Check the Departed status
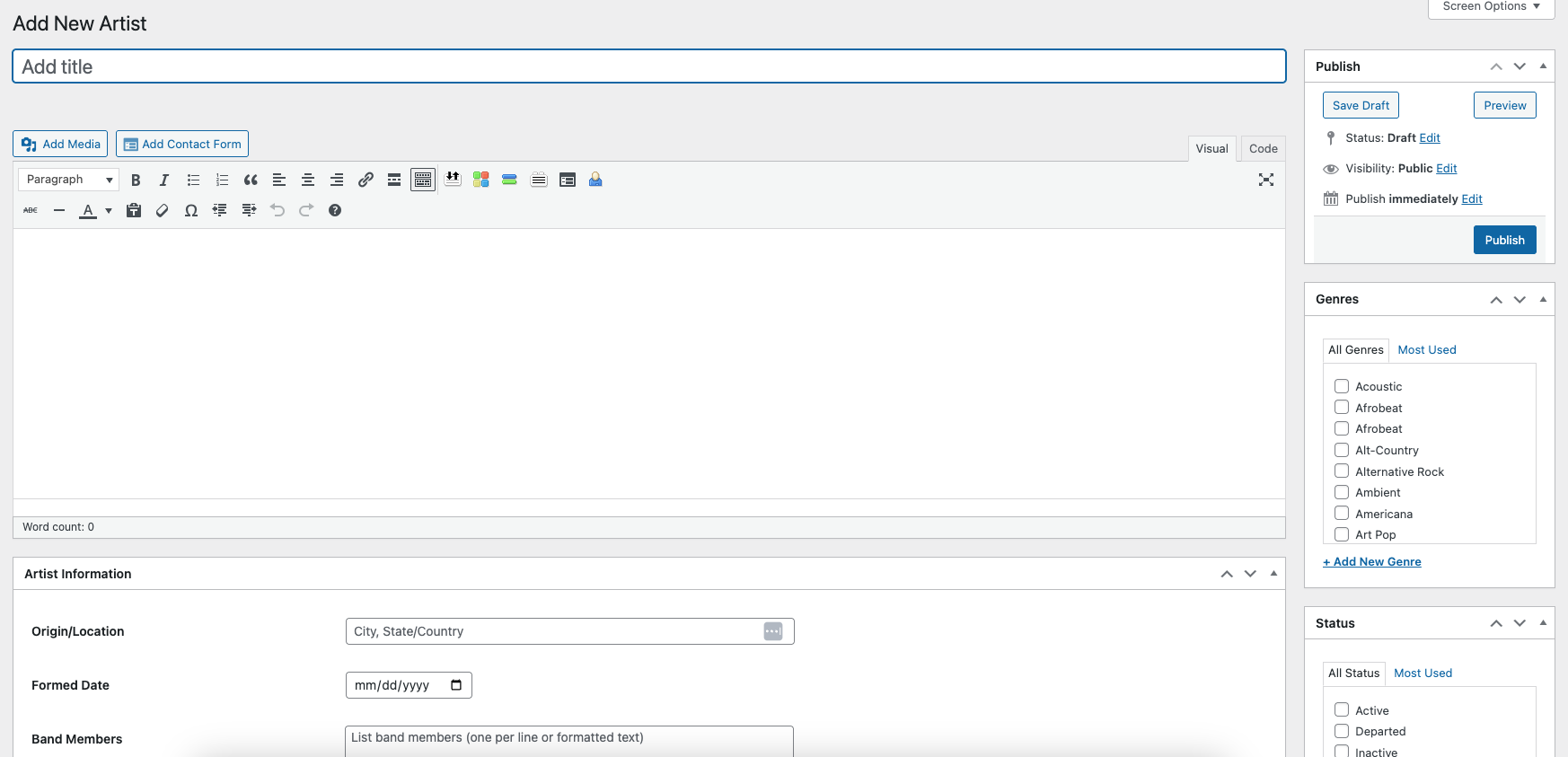 tap(1342, 731)
